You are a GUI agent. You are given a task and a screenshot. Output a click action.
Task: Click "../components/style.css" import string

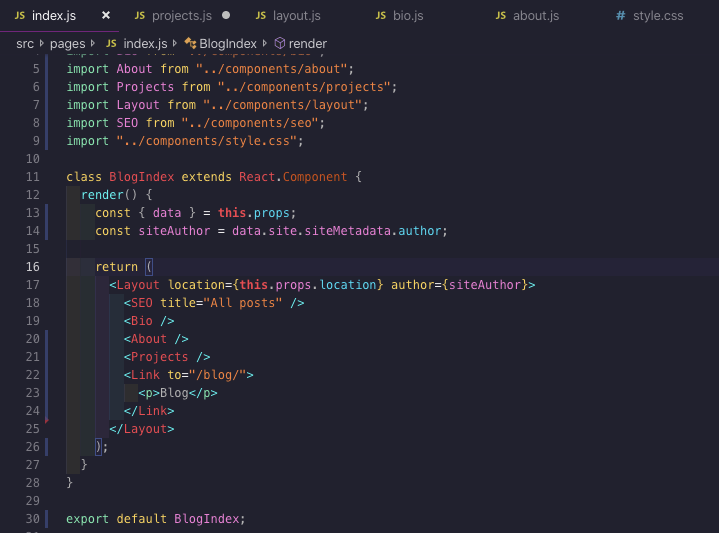click(x=207, y=141)
